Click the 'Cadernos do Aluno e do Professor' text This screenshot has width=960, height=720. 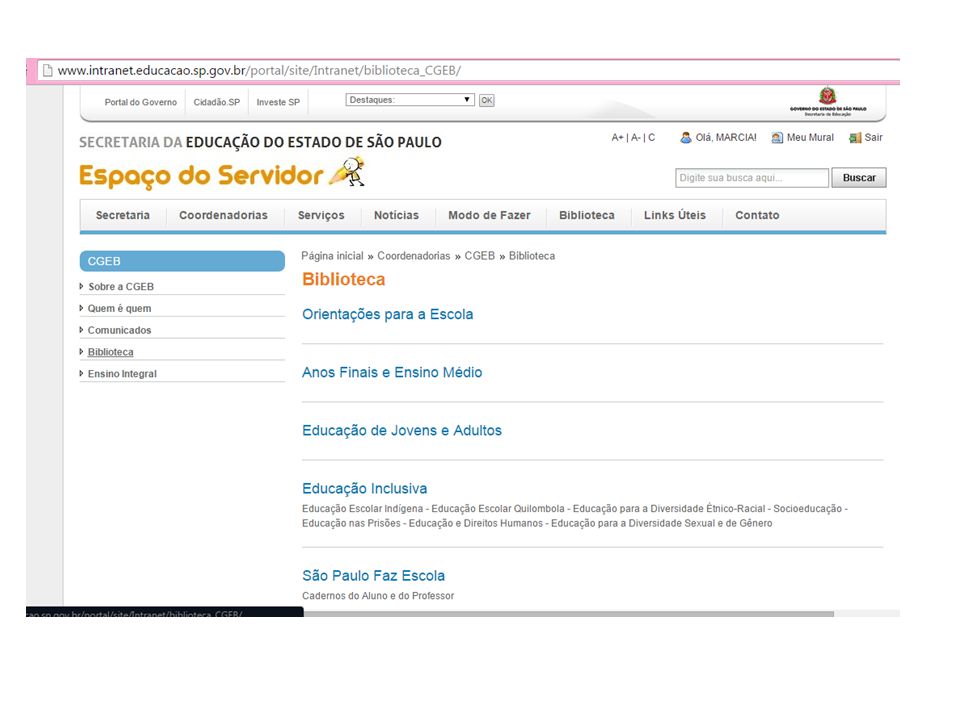(378, 596)
